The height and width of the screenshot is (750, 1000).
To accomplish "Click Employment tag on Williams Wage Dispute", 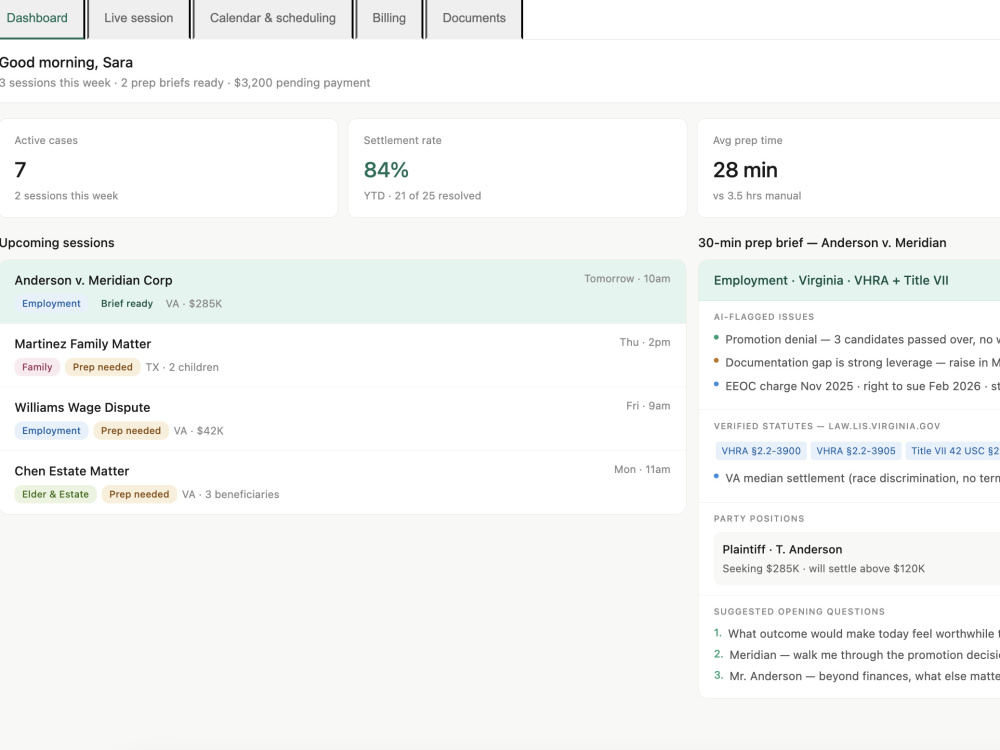I will 51,430.
